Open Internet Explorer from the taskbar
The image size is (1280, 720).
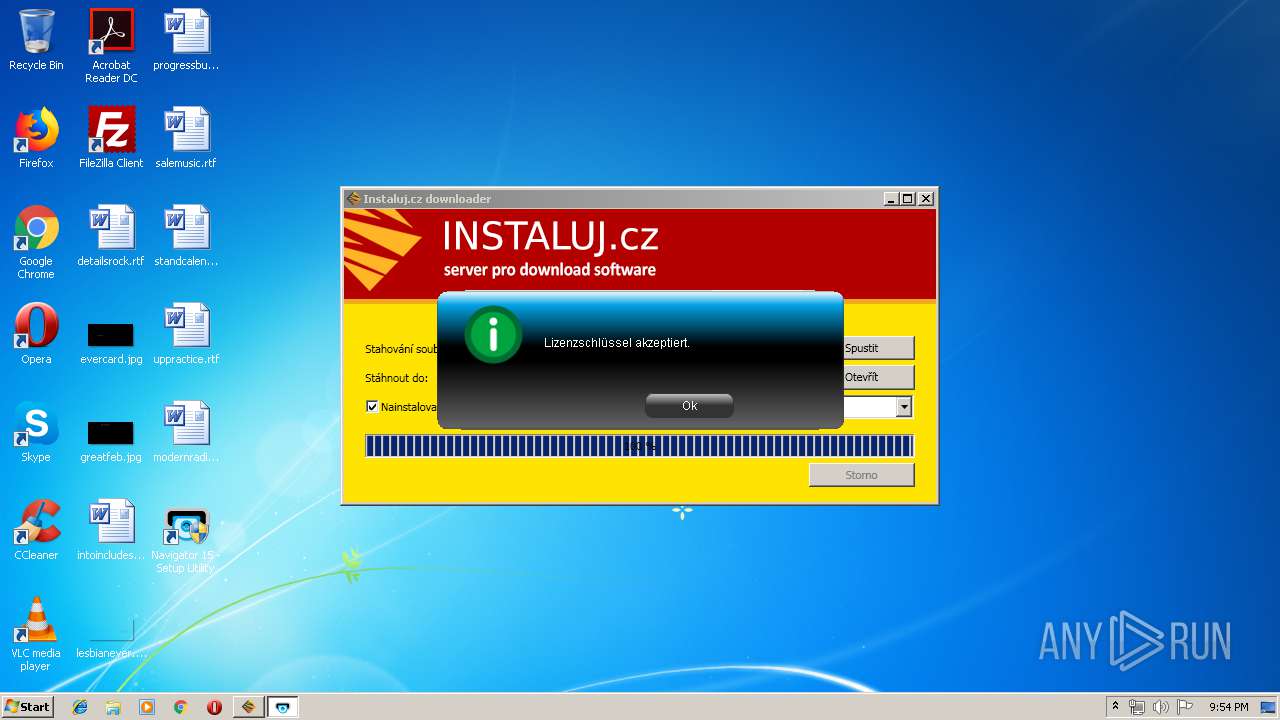(x=80, y=707)
